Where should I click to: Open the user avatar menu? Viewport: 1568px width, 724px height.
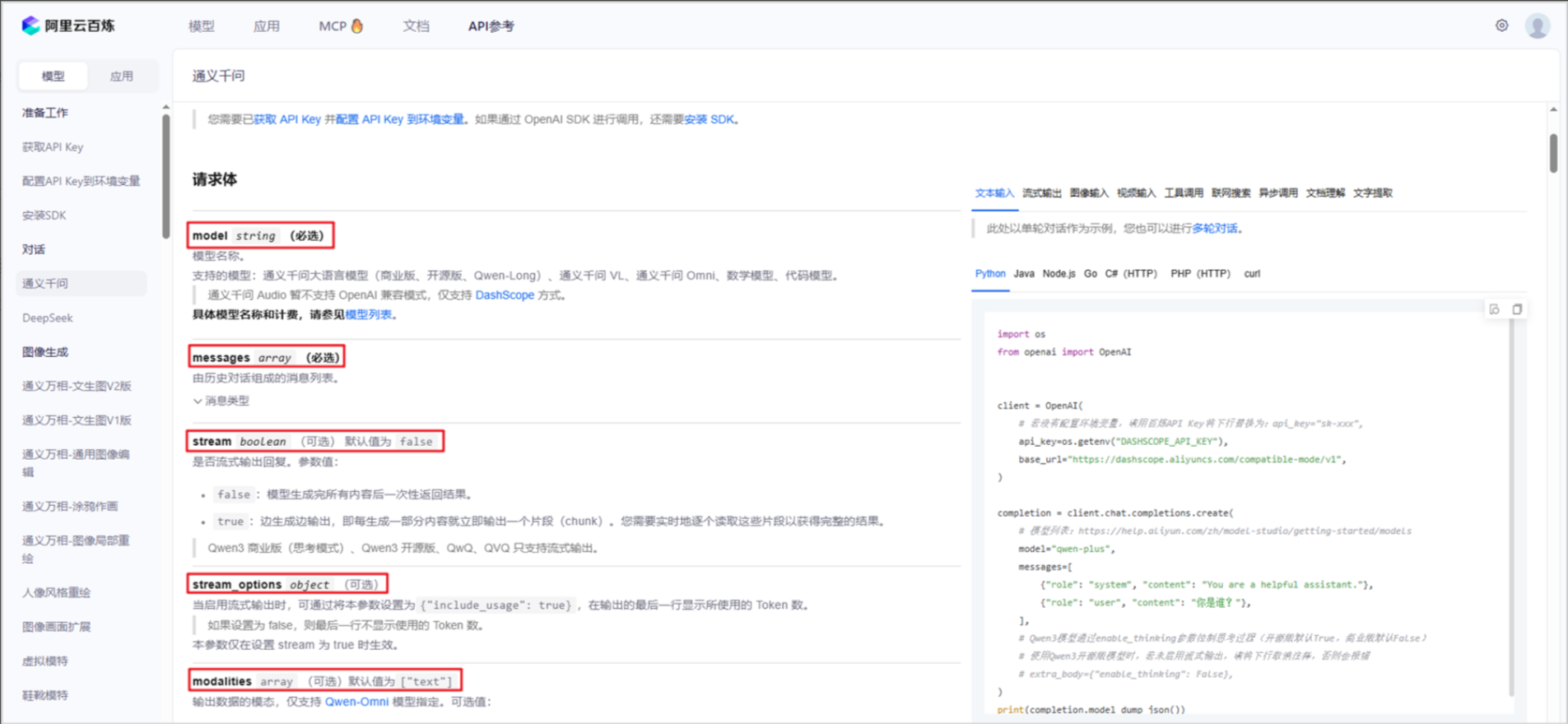(1538, 26)
